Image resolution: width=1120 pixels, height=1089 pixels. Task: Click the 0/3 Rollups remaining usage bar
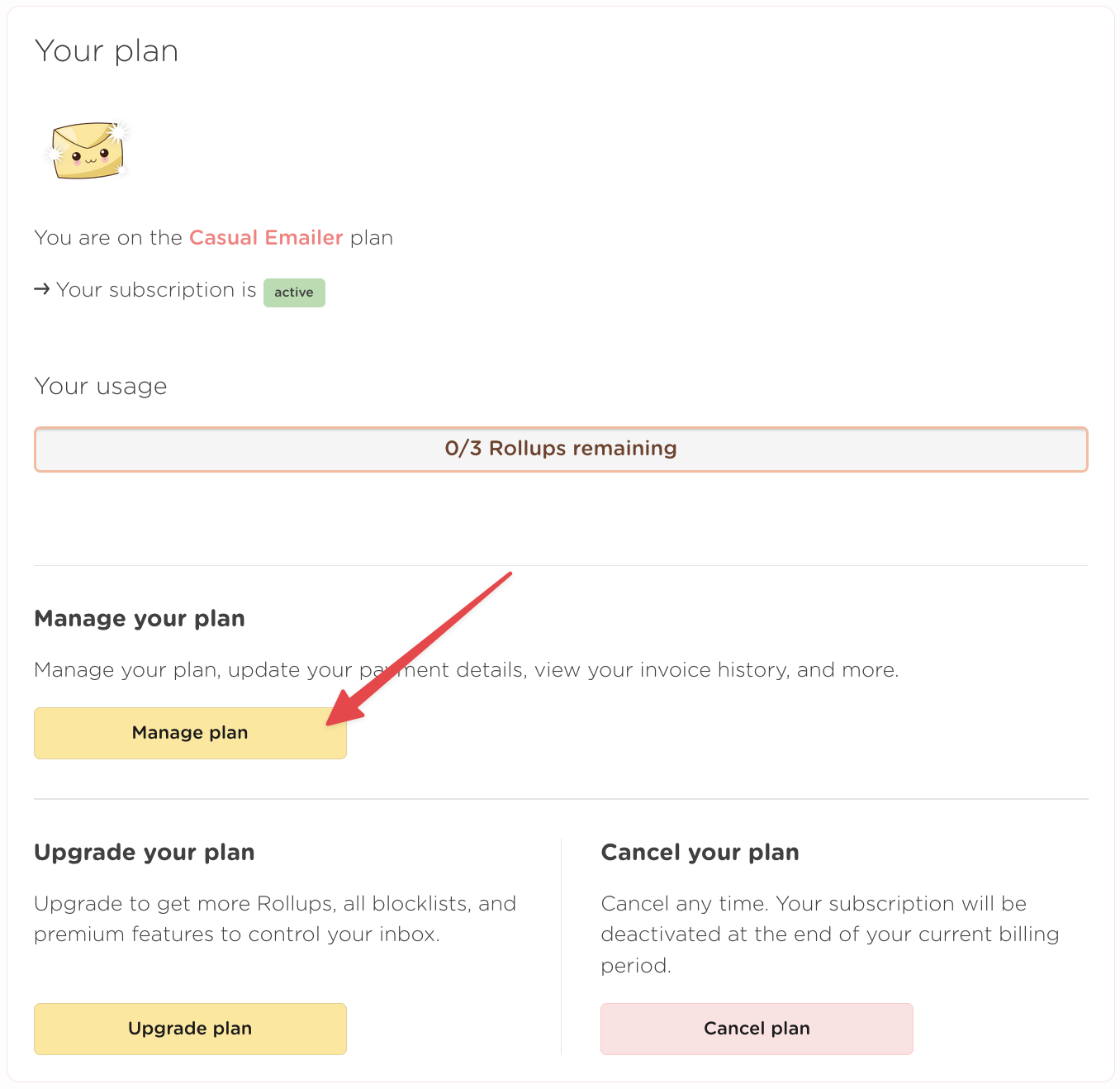click(x=560, y=449)
